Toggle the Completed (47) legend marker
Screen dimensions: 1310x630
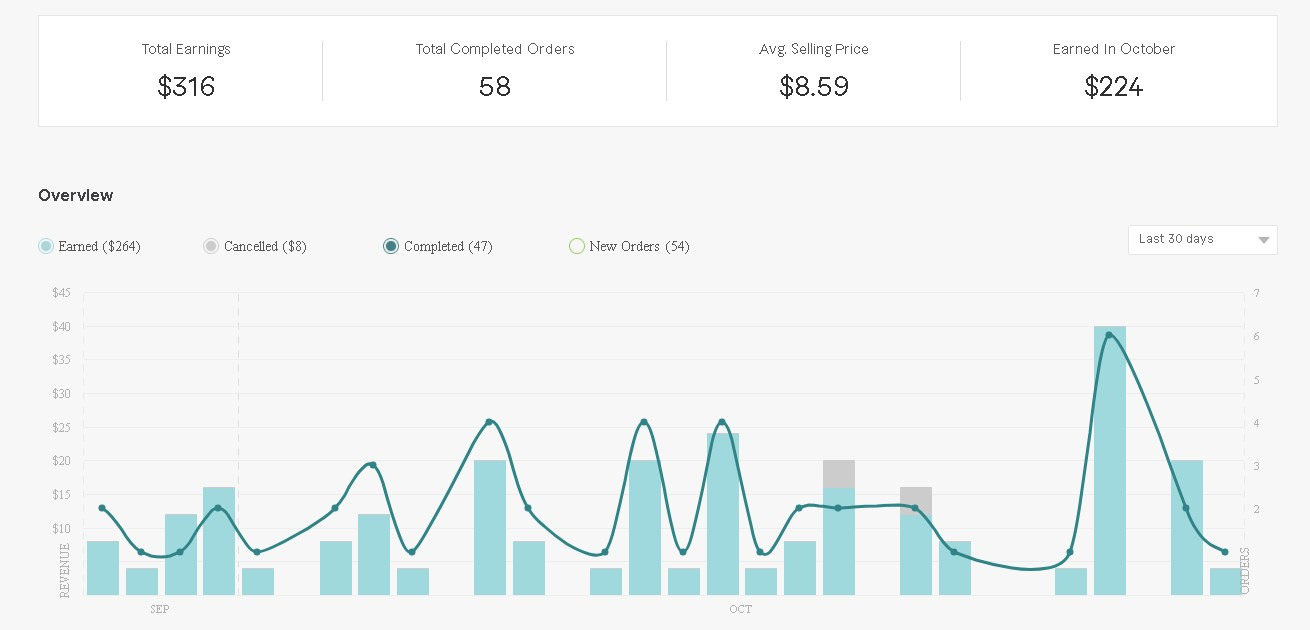click(391, 246)
